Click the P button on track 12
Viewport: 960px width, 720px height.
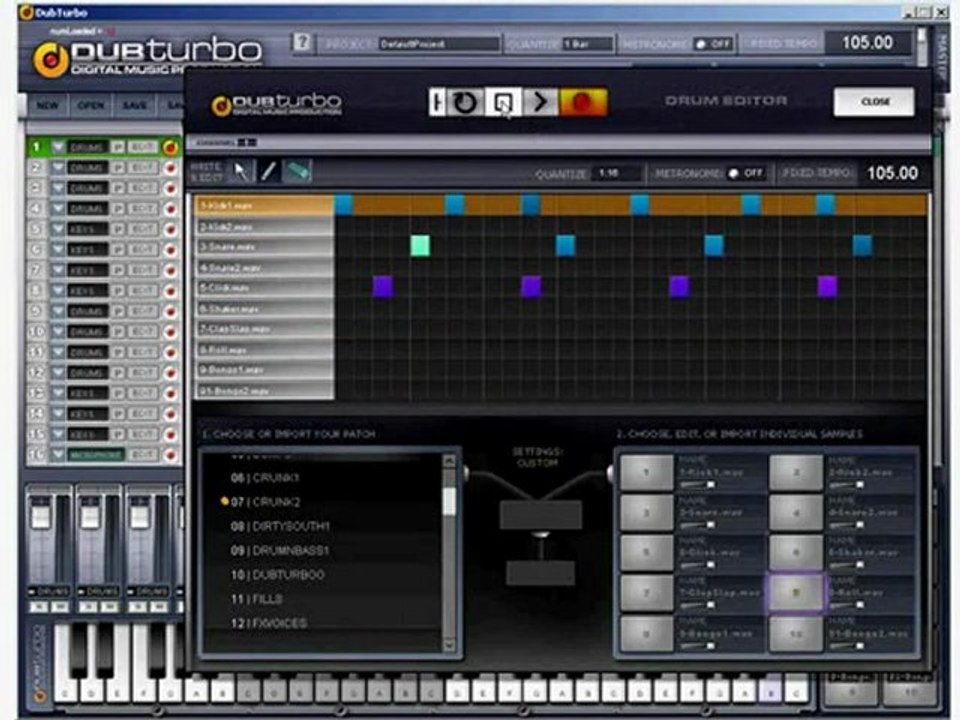pos(118,373)
